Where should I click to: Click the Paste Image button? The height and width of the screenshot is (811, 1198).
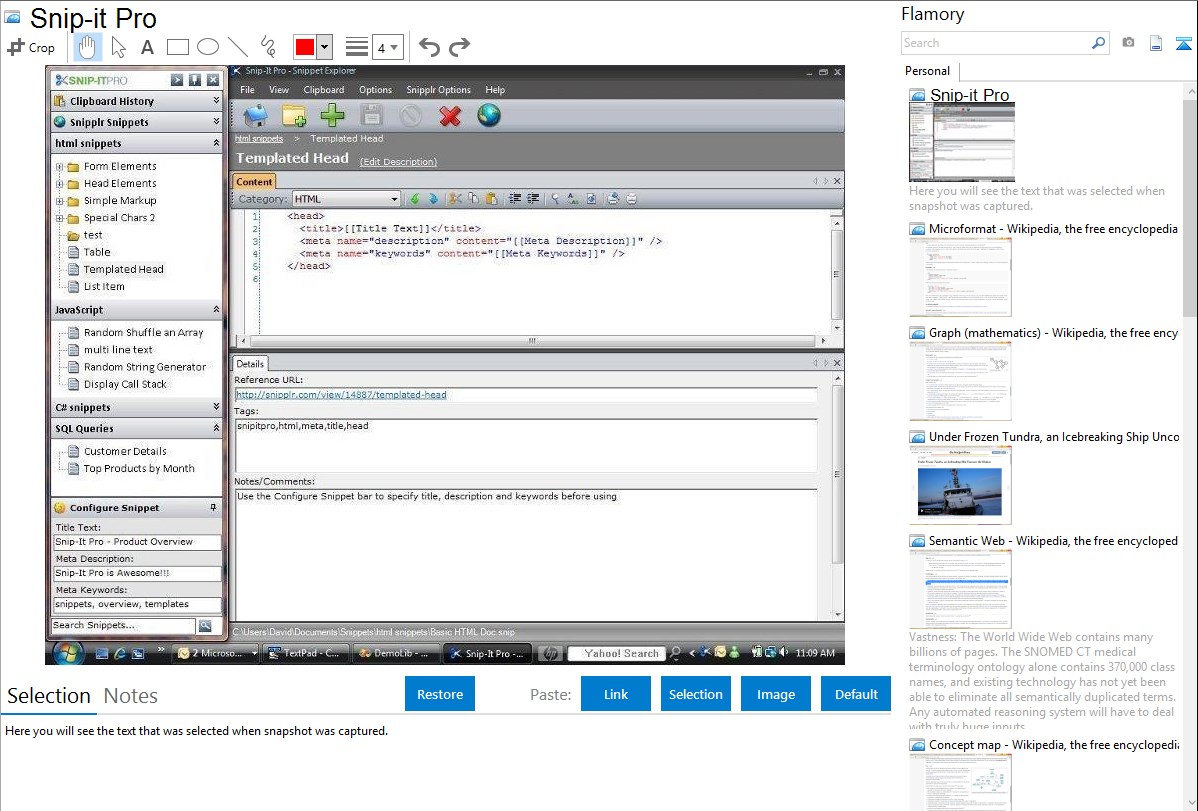776,694
